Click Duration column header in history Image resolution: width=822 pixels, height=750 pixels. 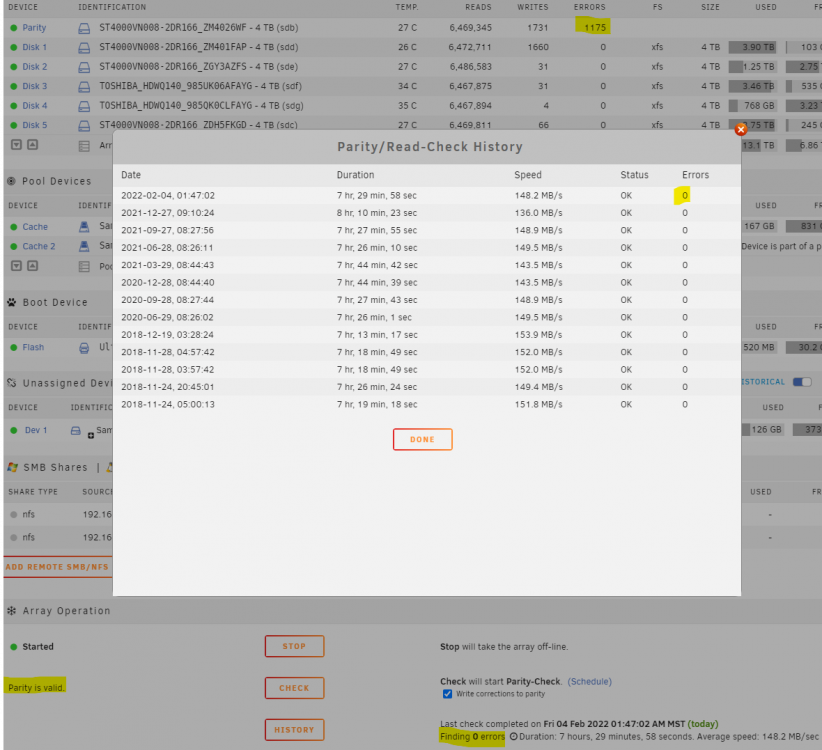(x=355, y=175)
